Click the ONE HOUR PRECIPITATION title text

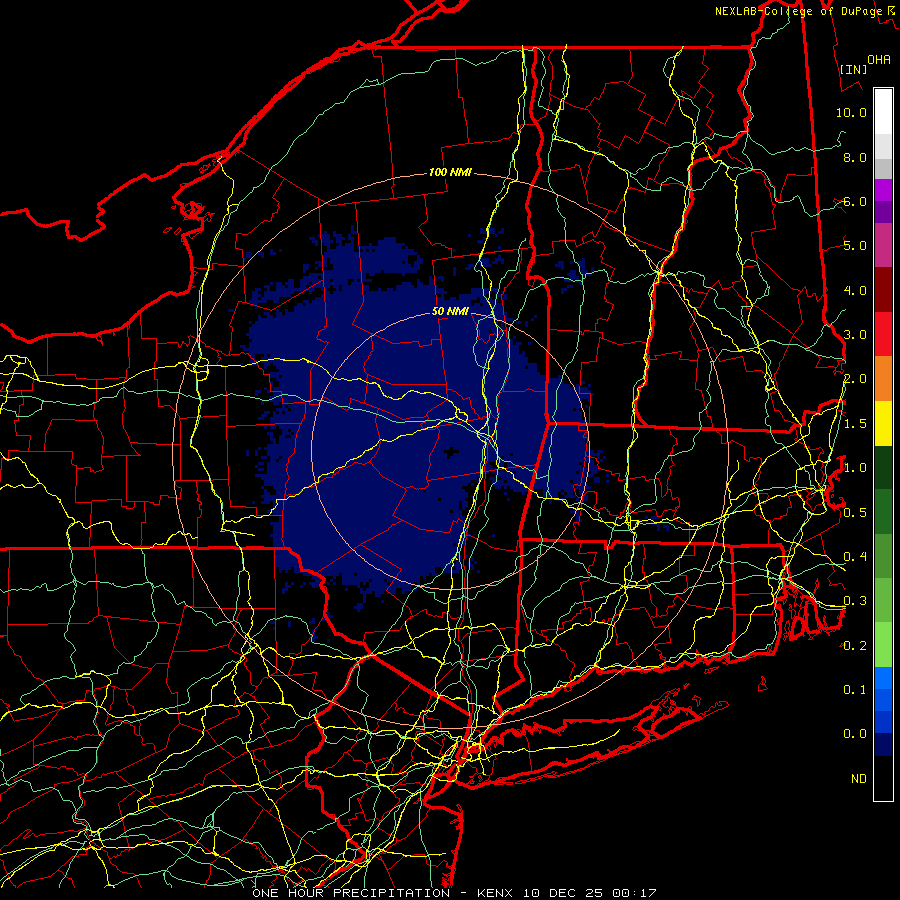point(351,893)
